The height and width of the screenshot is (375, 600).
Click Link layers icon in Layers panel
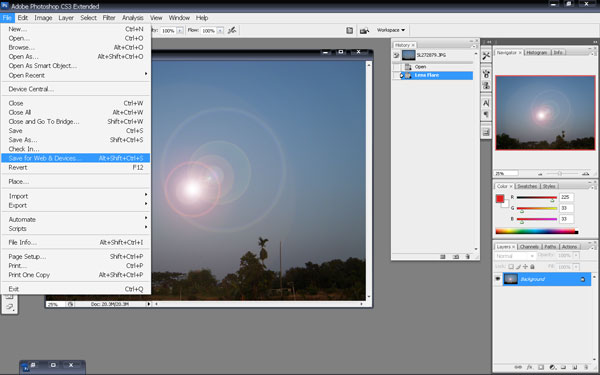[518, 367]
